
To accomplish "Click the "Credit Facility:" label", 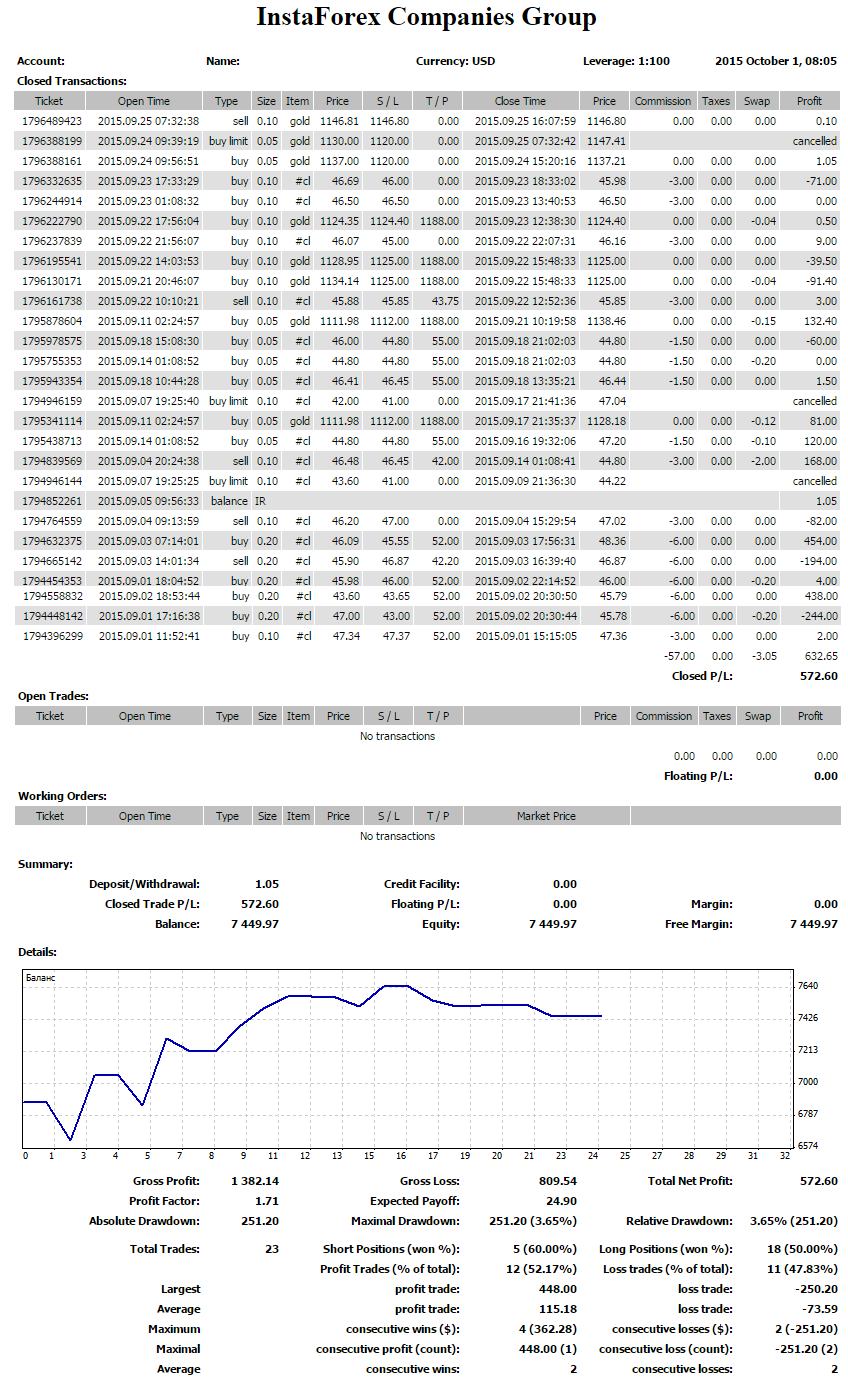I will [422, 884].
